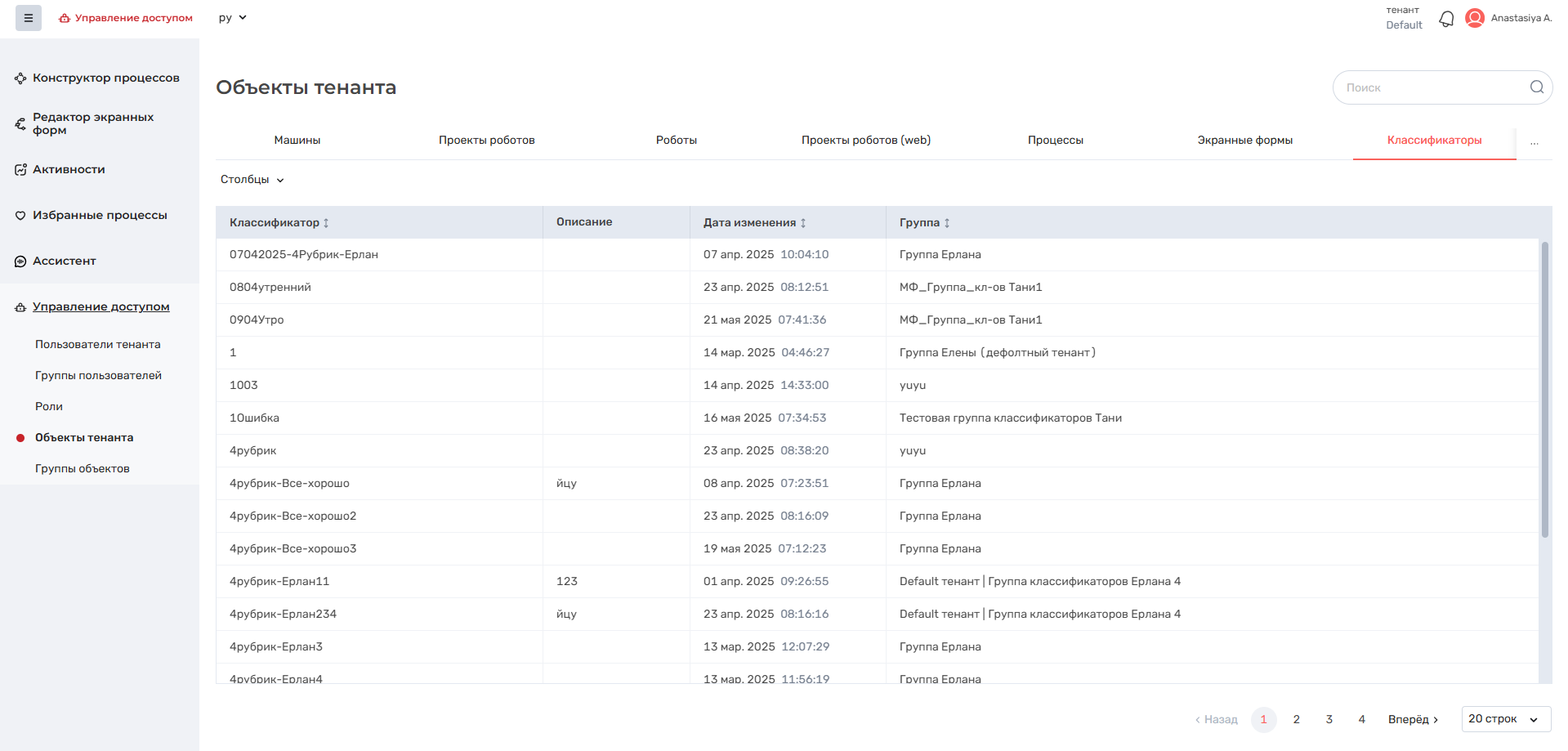The width and height of the screenshot is (1568, 751).
Task: Click the Поиск search field
Action: click(x=1430, y=87)
